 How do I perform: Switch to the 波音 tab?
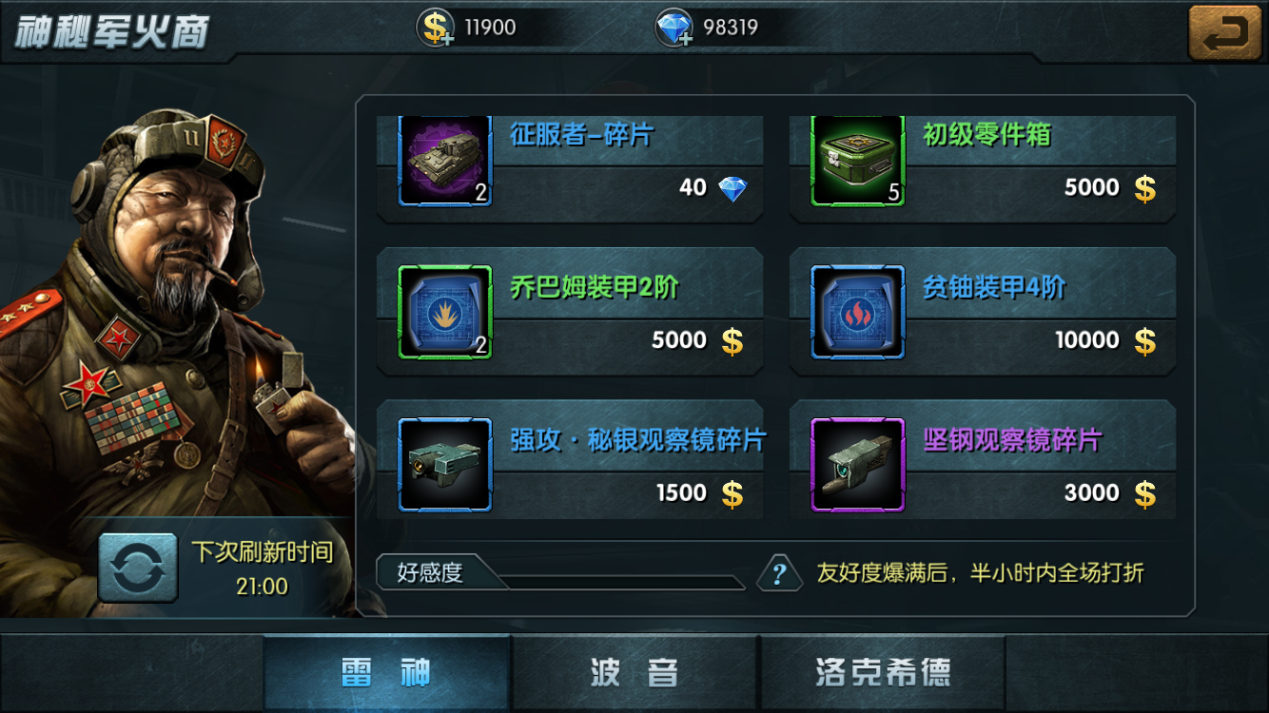[x=634, y=673]
